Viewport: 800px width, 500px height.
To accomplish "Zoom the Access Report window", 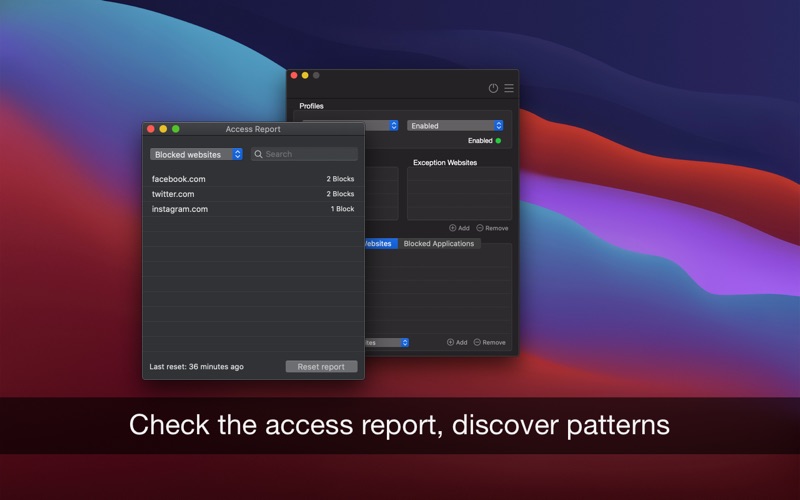I will tap(176, 129).
